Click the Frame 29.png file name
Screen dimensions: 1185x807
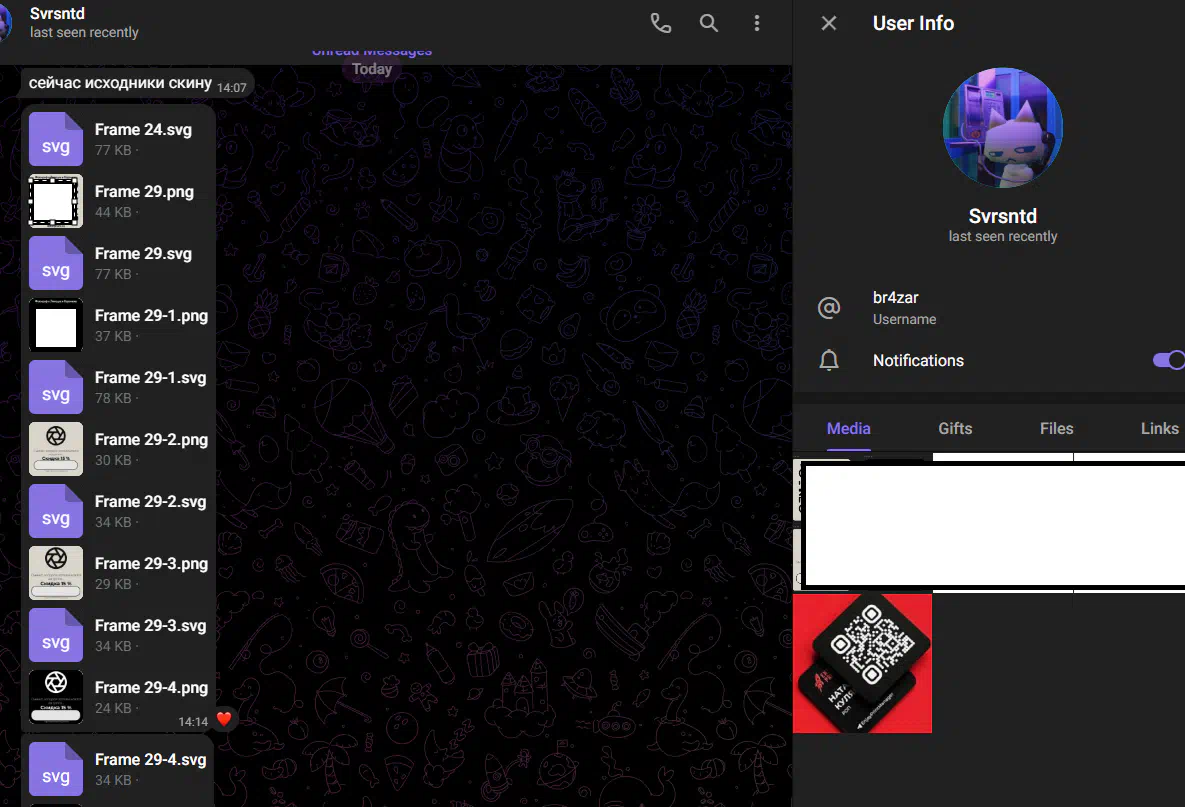point(144,192)
